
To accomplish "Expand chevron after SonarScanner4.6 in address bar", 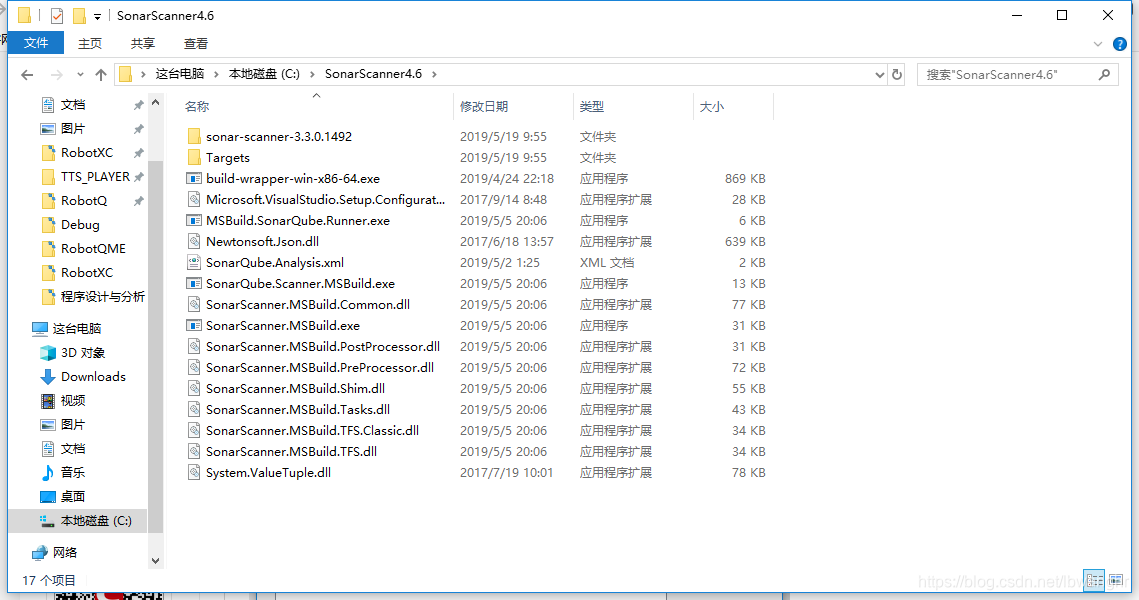I will click(434, 74).
